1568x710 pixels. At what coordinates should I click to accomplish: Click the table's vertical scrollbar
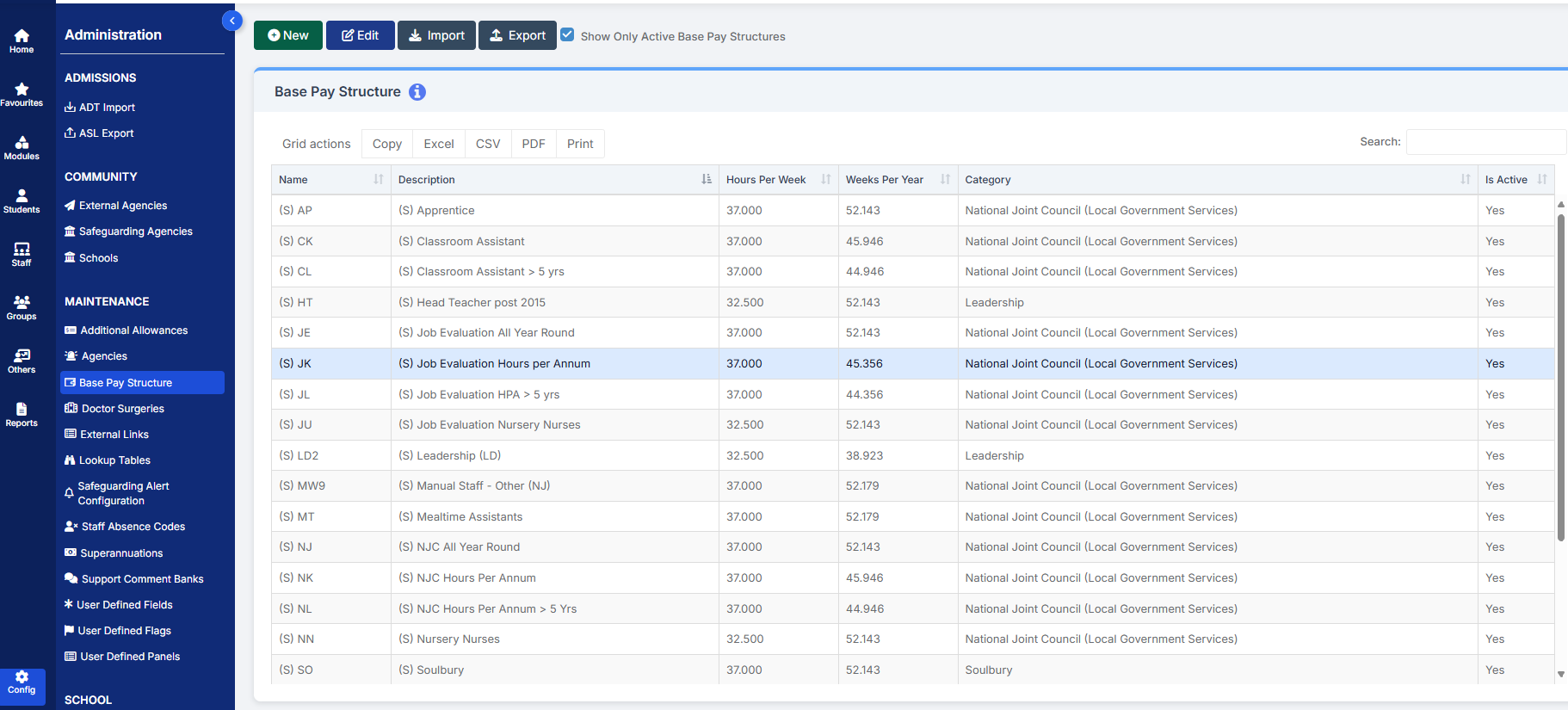click(x=1560, y=379)
